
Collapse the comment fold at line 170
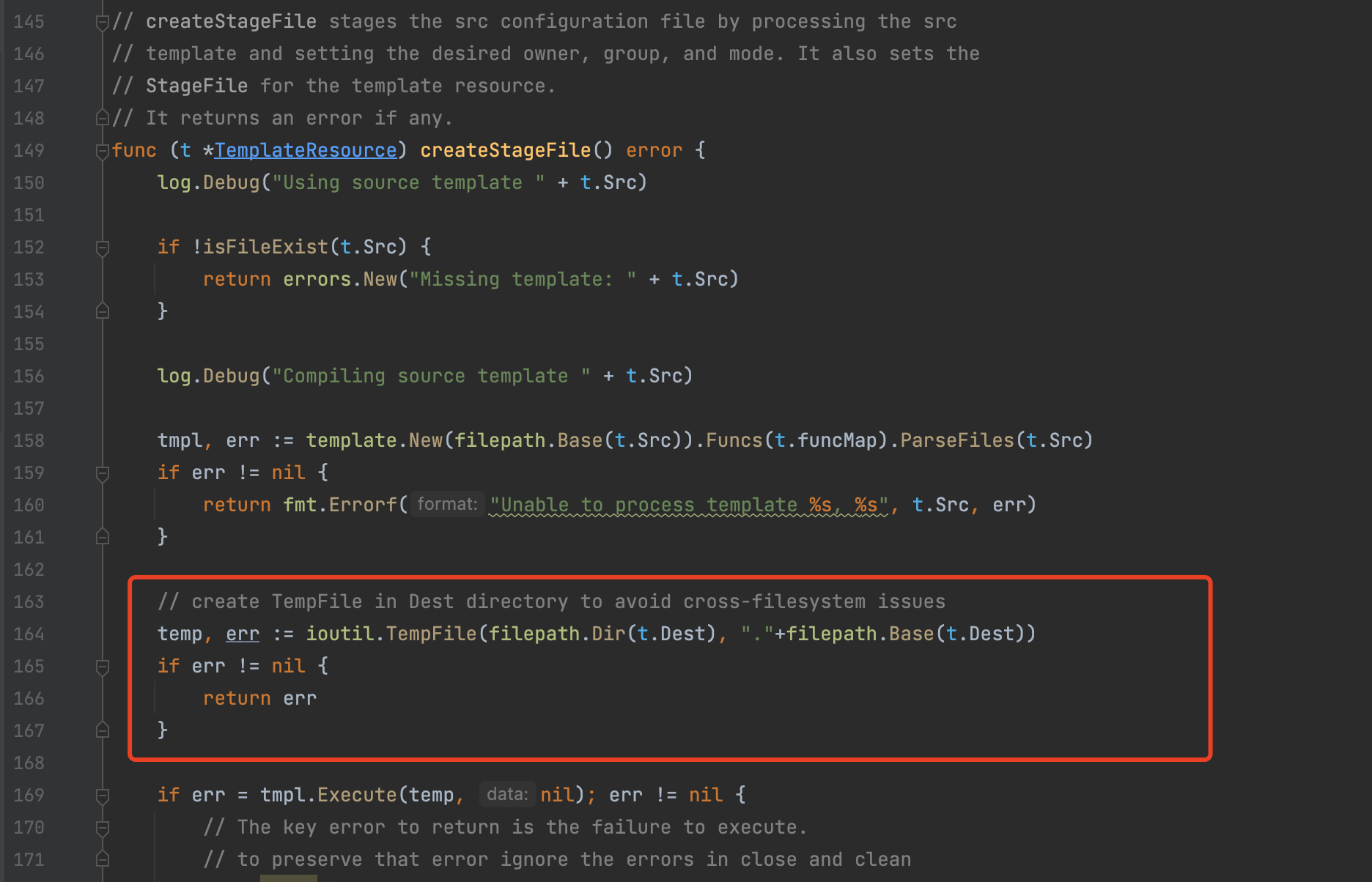(x=103, y=828)
